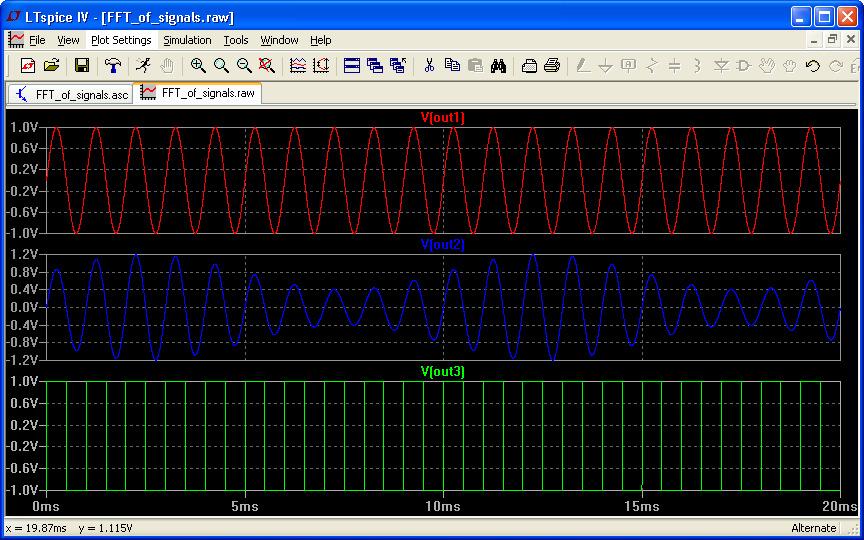Open Print Setup icon
Viewport: 864px width, 540px height.
(x=529, y=66)
